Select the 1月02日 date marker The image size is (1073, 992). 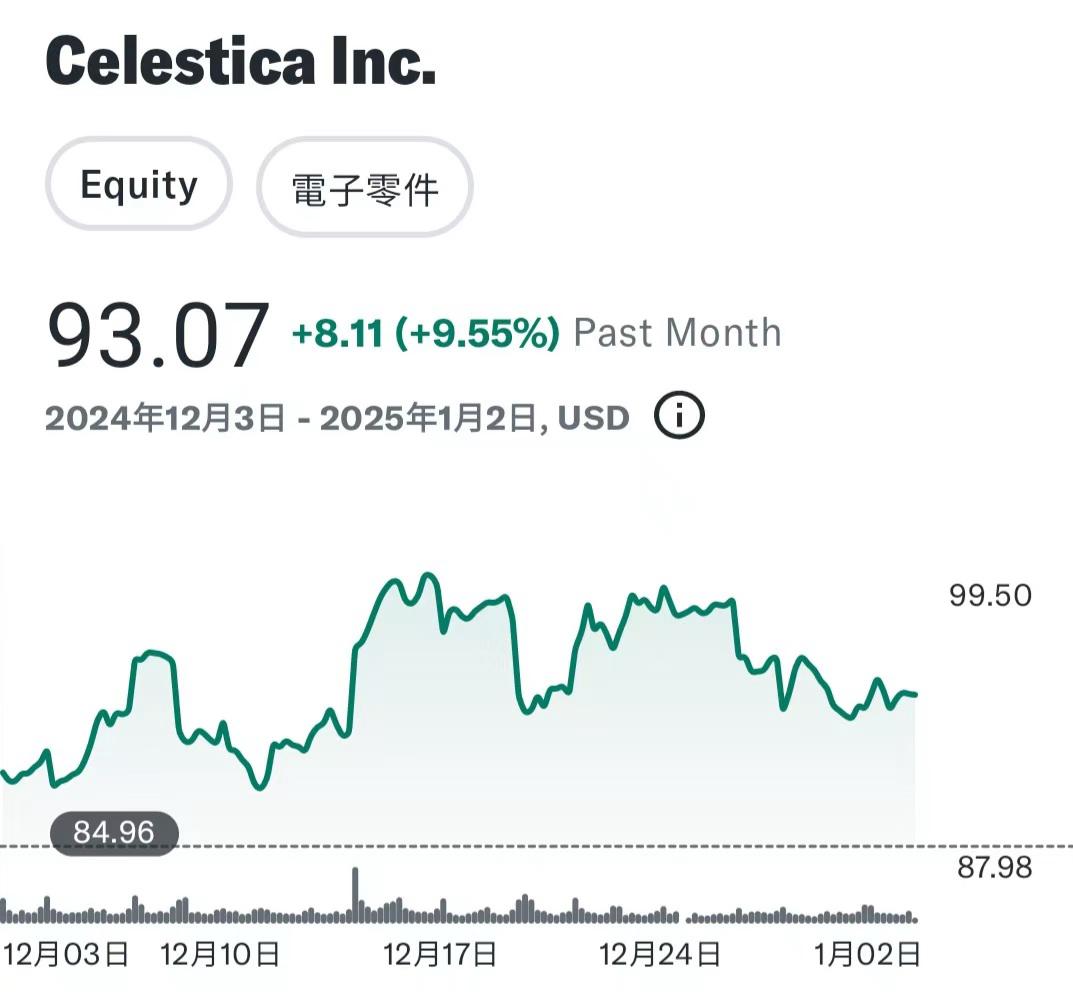(x=868, y=954)
